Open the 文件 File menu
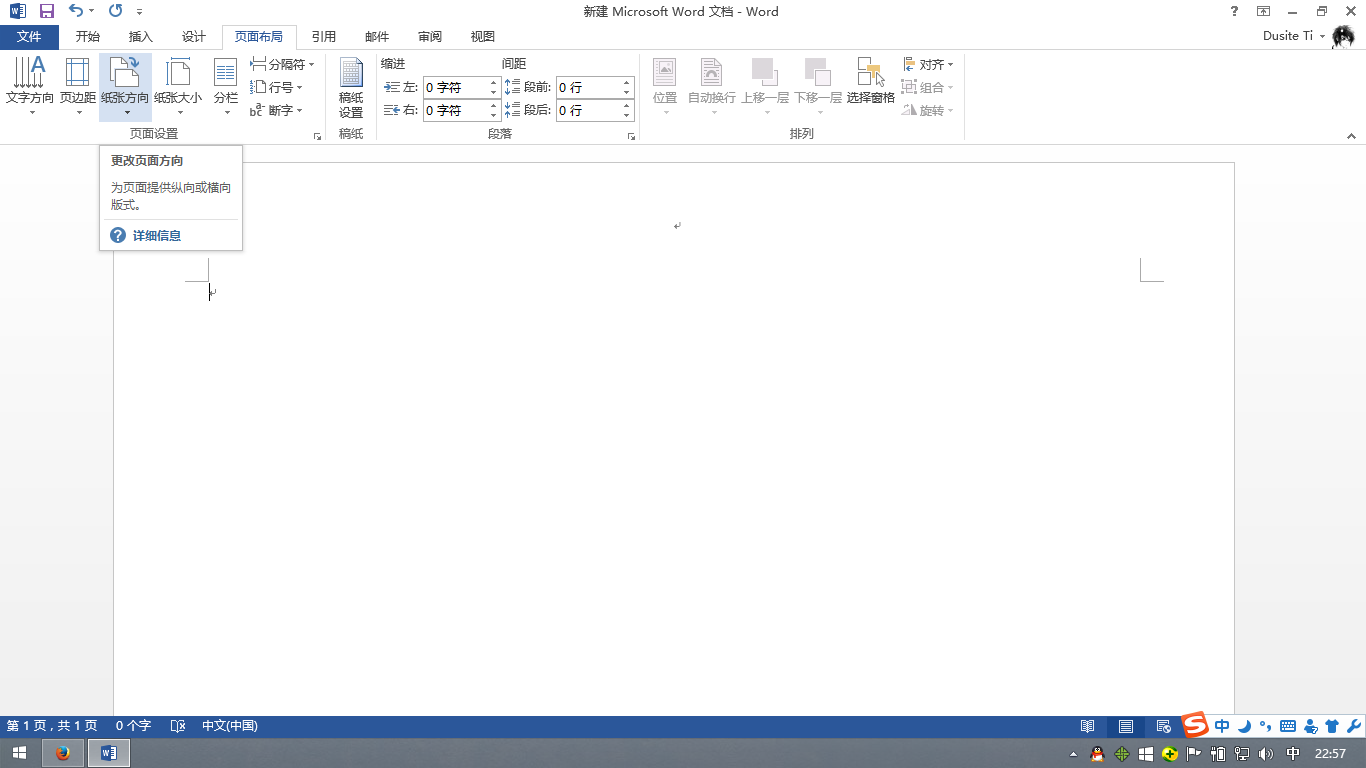Image resolution: width=1366 pixels, height=768 pixels. pyautogui.click(x=29, y=37)
